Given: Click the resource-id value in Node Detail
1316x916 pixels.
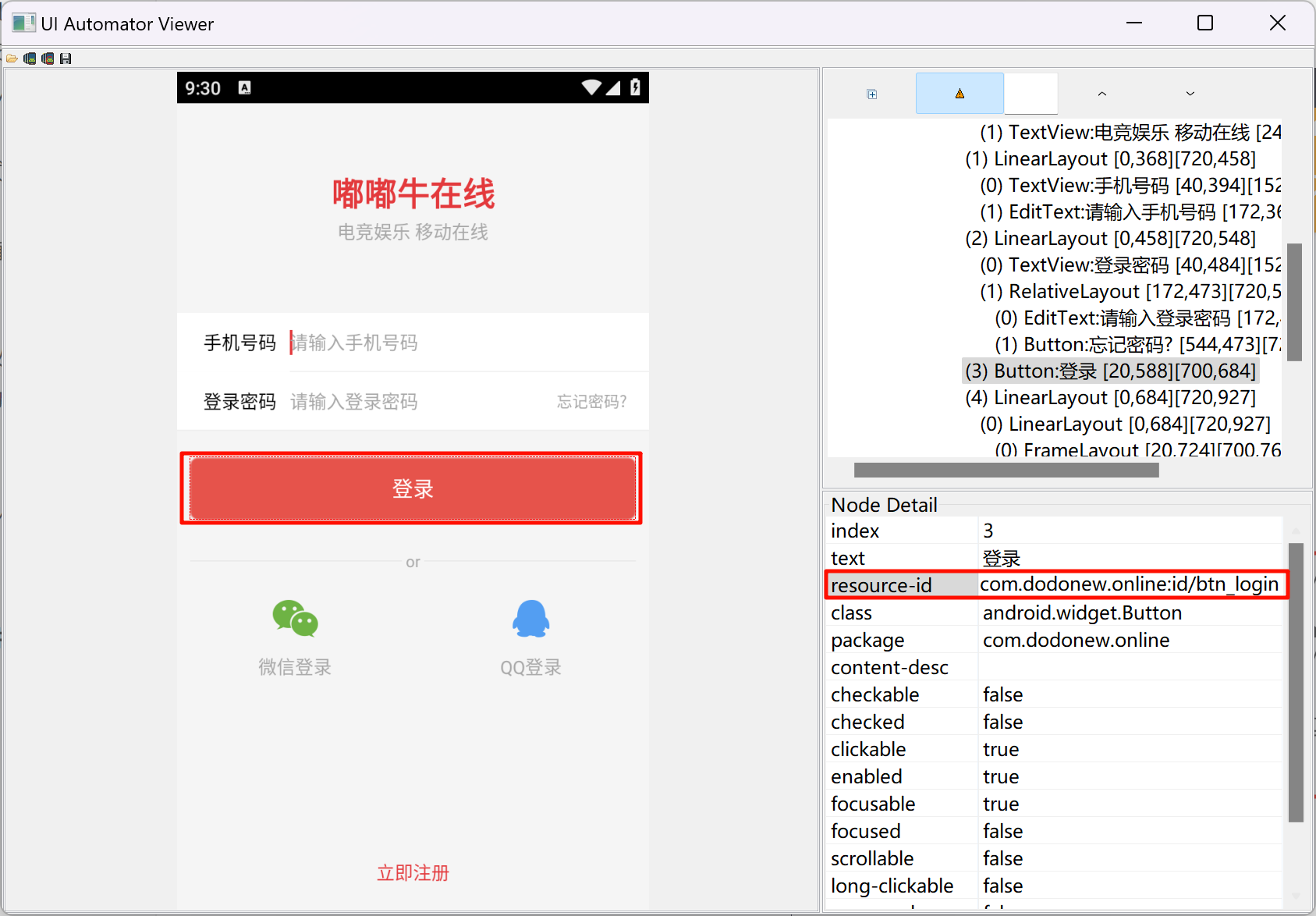Looking at the screenshot, I should [x=1129, y=584].
